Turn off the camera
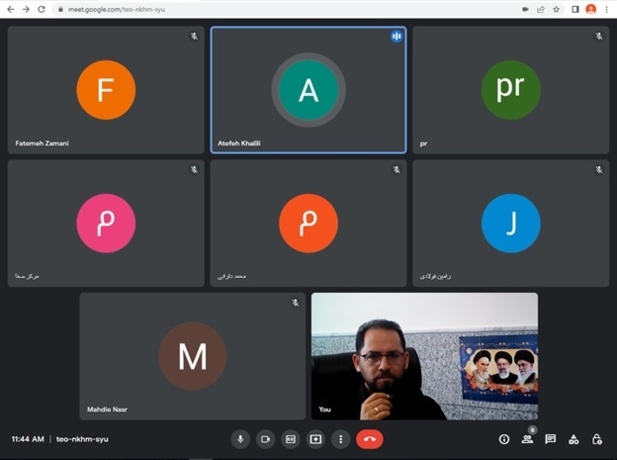This screenshot has height=460, width=617. 265,439
